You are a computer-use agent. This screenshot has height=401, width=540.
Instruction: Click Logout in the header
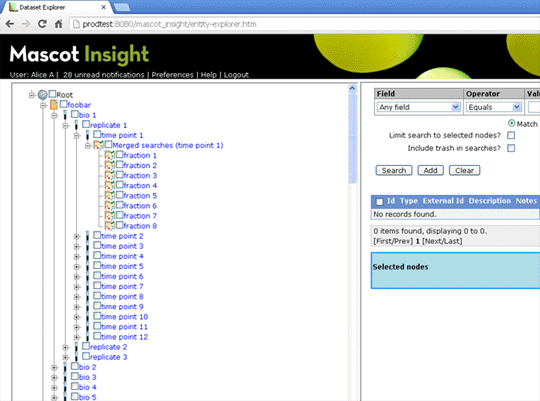tap(236, 75)
